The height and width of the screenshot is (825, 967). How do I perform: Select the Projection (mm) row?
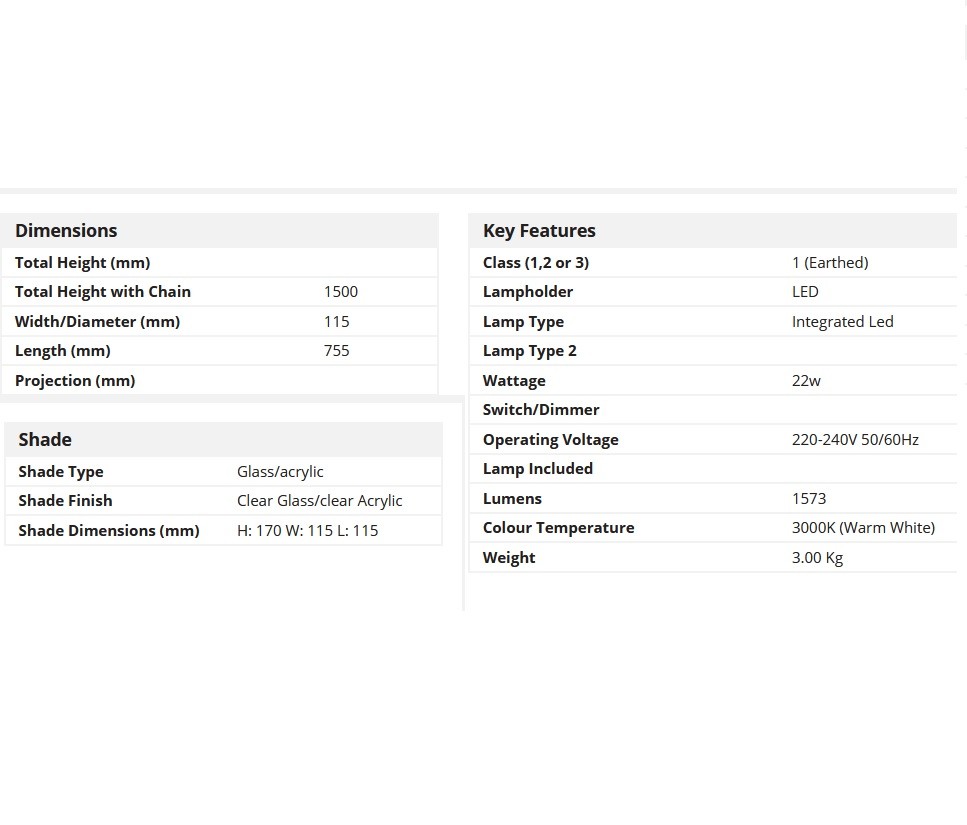pos(220,380)
